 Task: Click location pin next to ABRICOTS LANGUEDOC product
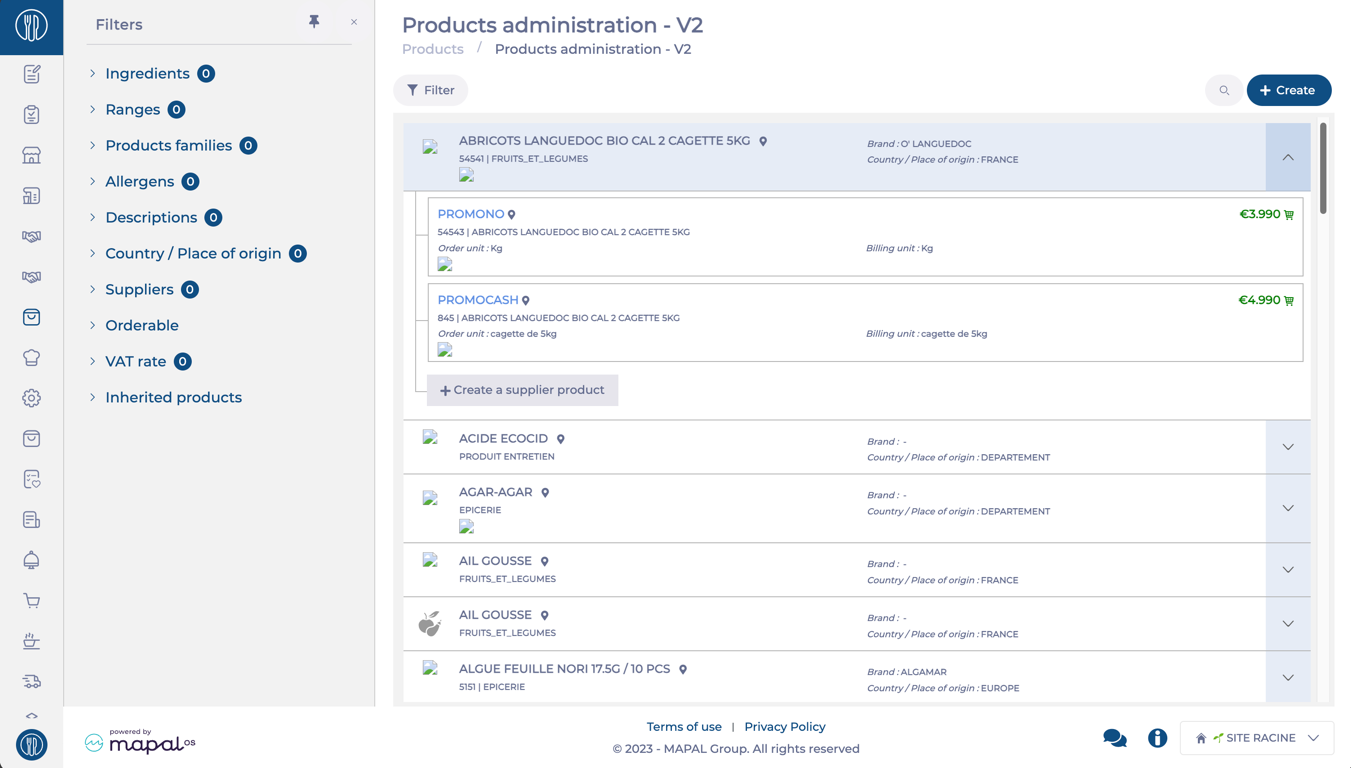(763, 142)
